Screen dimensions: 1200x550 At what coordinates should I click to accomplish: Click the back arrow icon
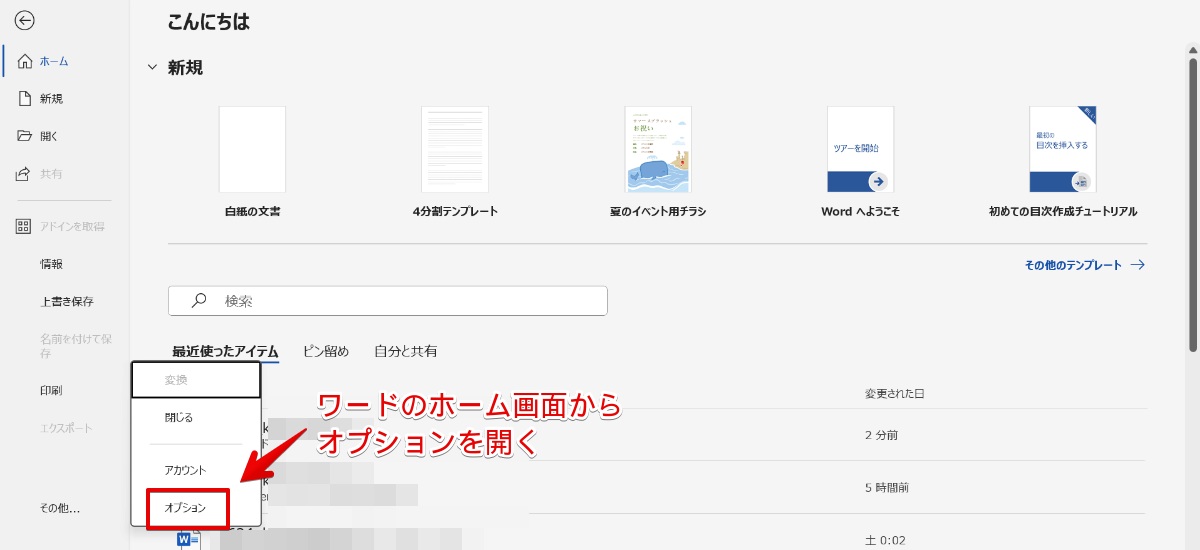25,20
